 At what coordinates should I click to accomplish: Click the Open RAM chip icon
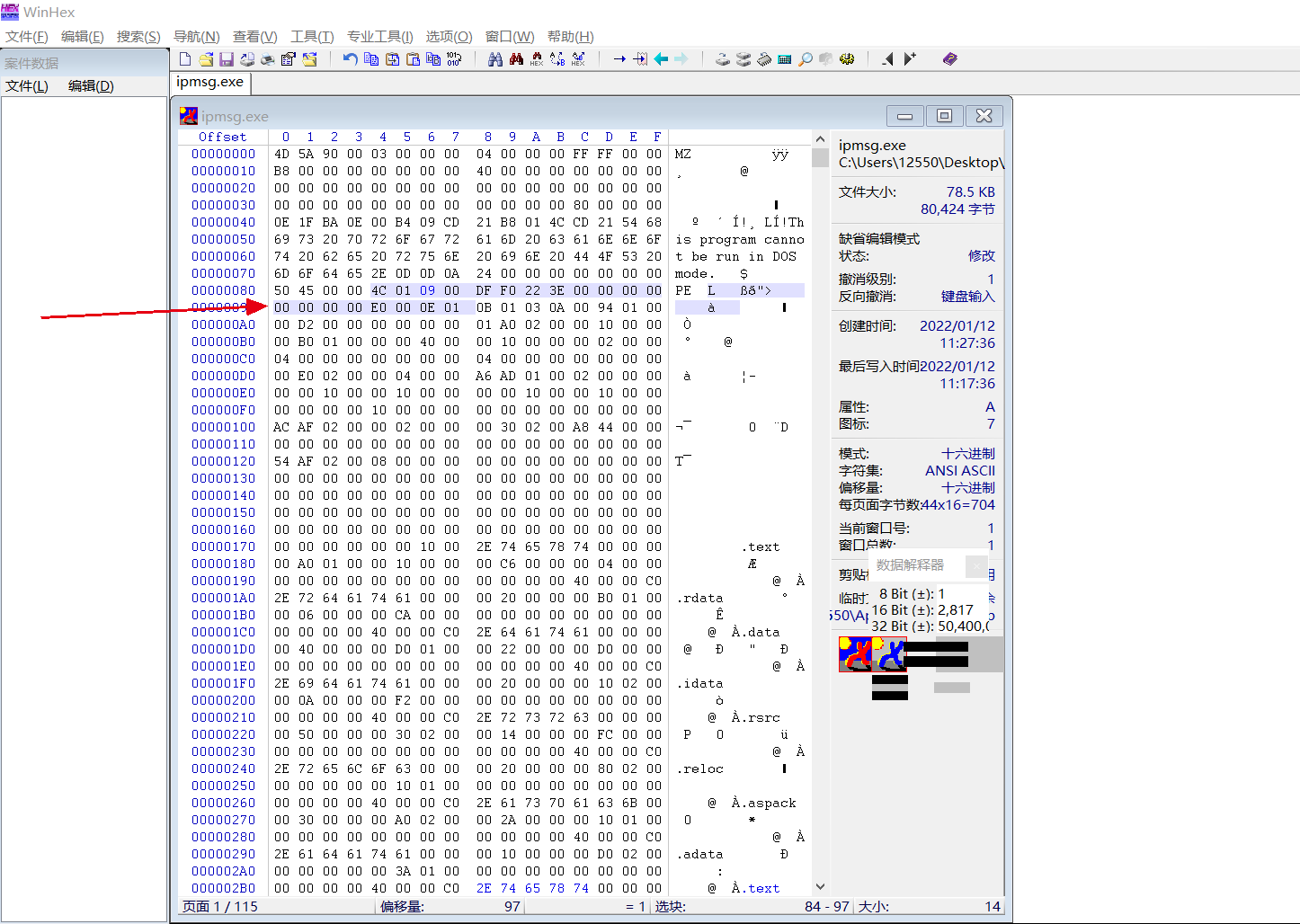pos(764,59)
